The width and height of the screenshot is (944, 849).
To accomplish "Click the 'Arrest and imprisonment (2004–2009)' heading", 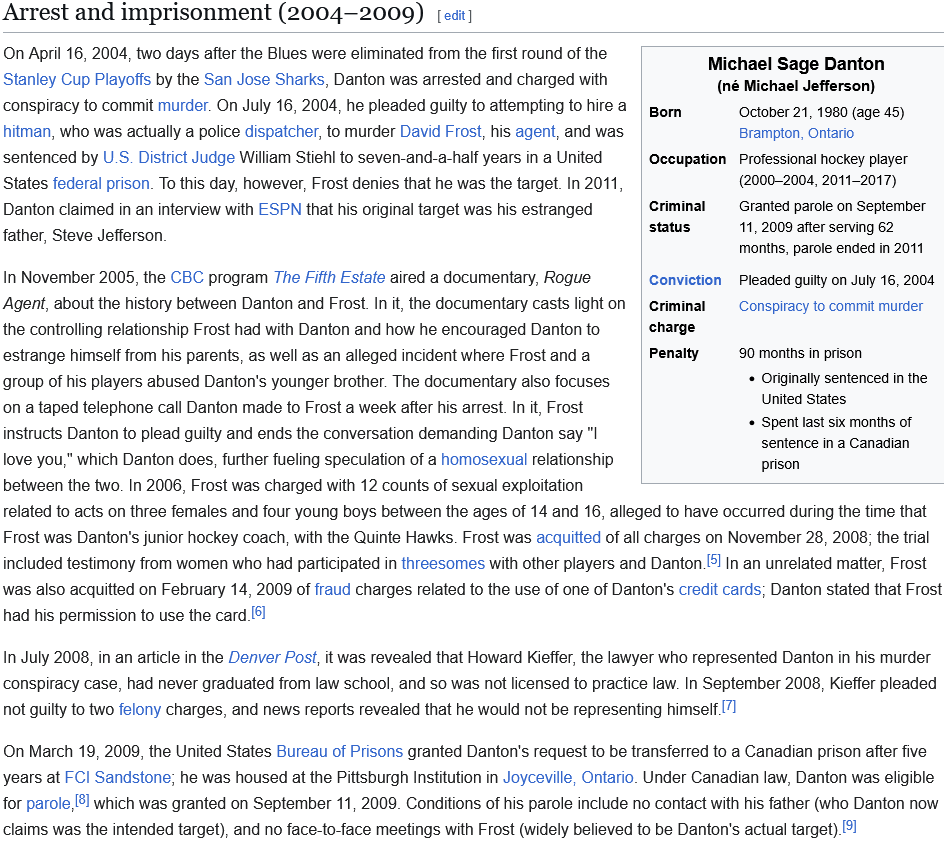I will [x=214, y=13].
